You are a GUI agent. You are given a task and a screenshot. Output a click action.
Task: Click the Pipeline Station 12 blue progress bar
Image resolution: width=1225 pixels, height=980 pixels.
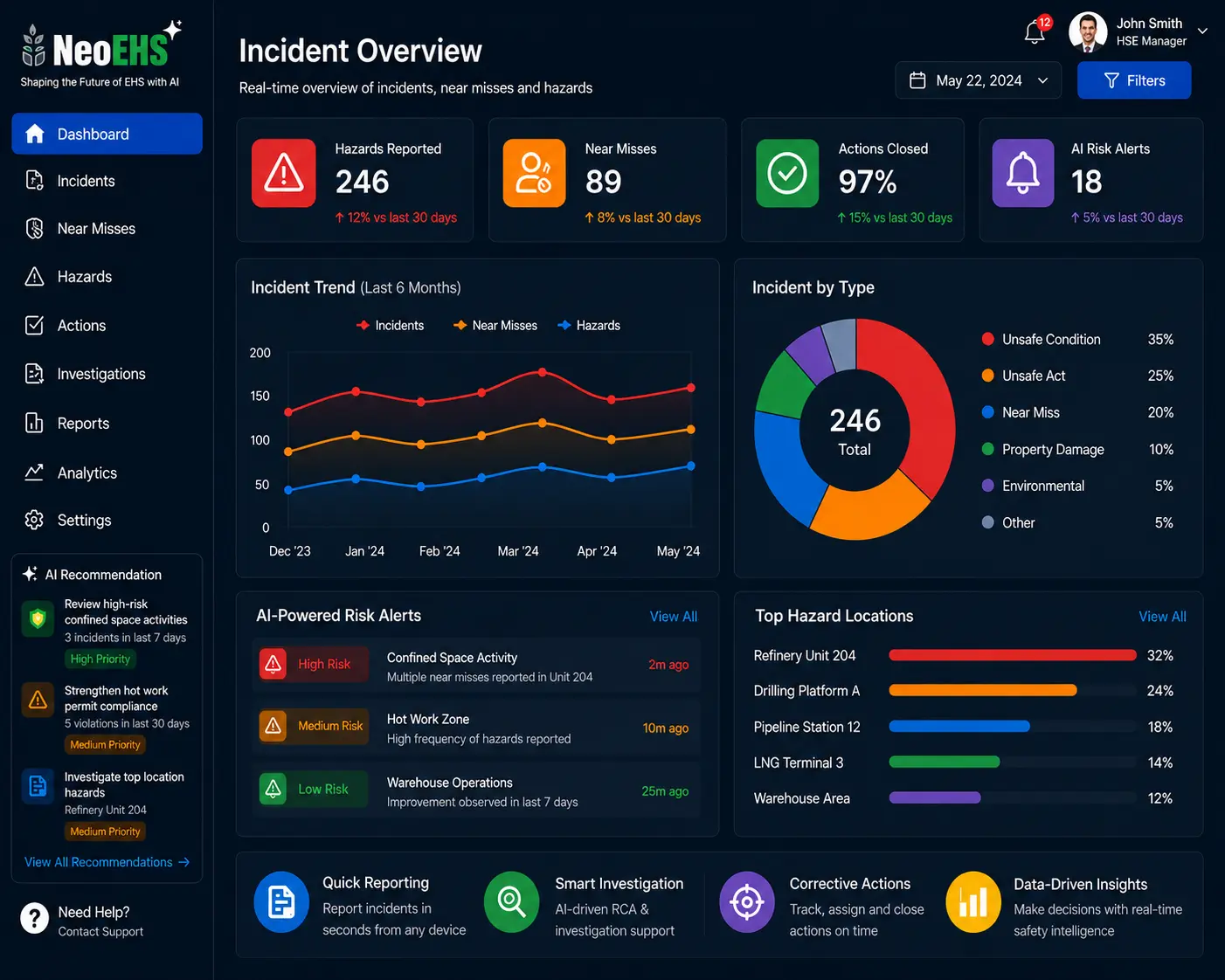click(959, 726)
